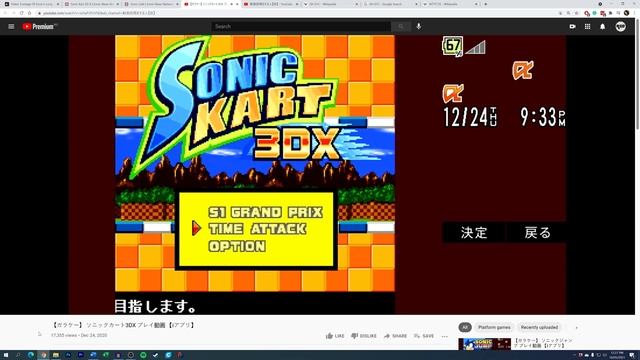Open the YouTube hamburger guide menu

[11, 27]
